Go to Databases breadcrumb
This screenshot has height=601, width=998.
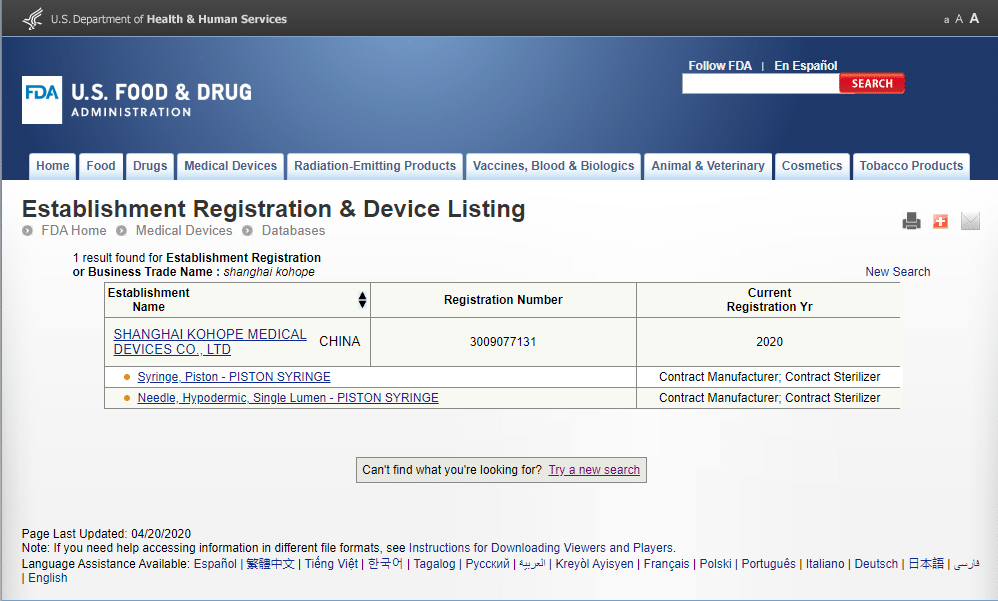(x=293, y=230)
